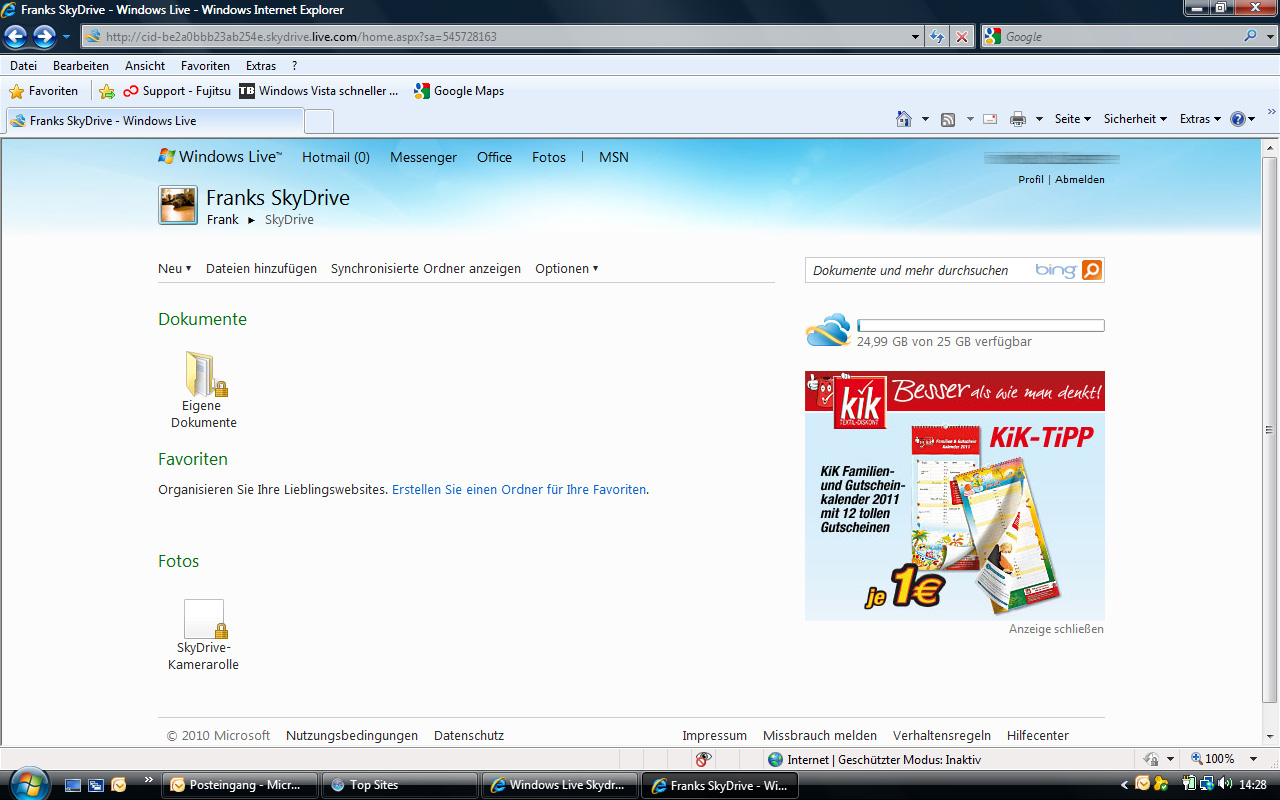Click the blue help question icon

(1238, 119)
